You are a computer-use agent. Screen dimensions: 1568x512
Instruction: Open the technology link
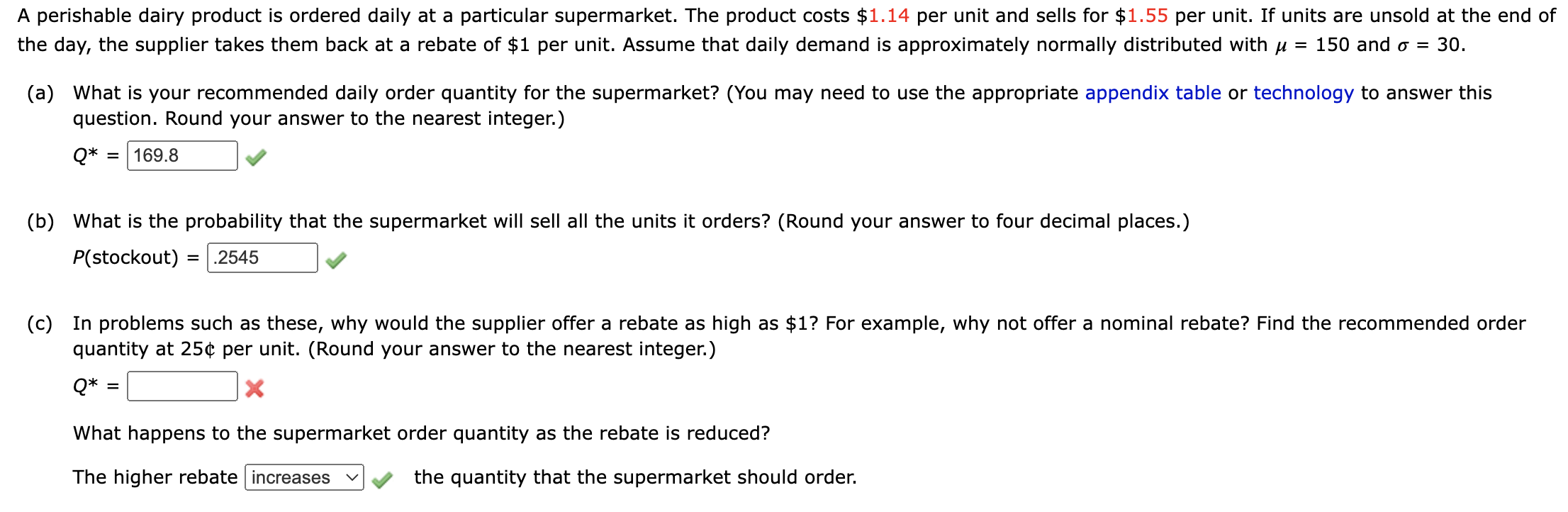(1302, 92)
